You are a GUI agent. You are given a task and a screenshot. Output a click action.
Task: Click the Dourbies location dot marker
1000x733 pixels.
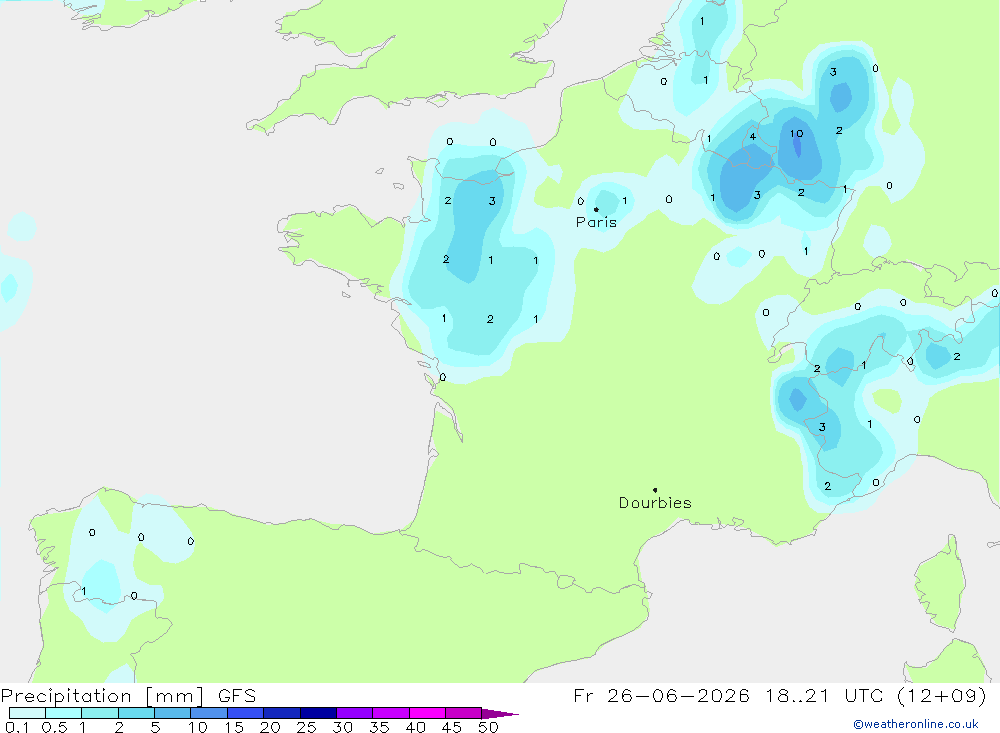pos(655,490)
